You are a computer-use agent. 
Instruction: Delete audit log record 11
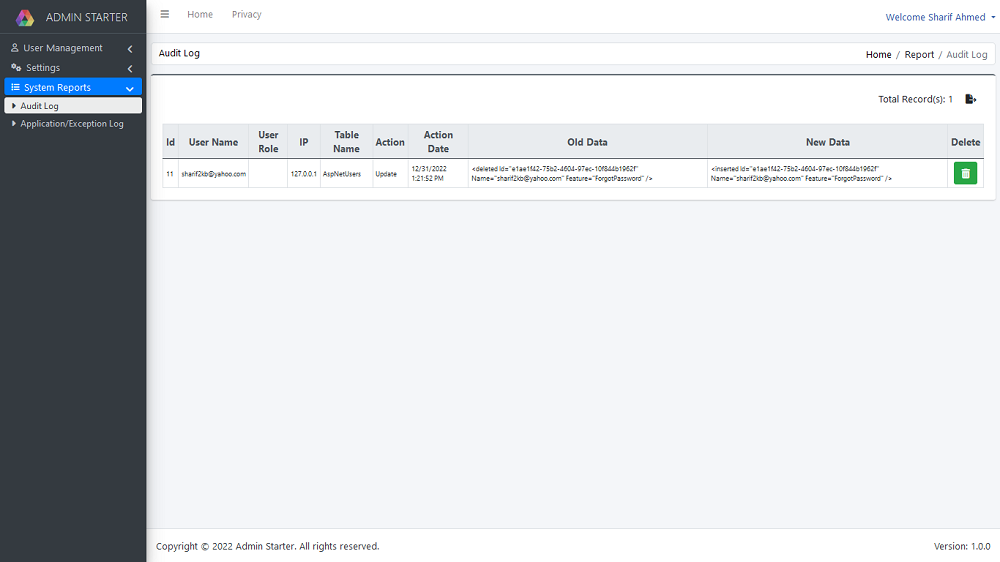(x=965, y=174)
